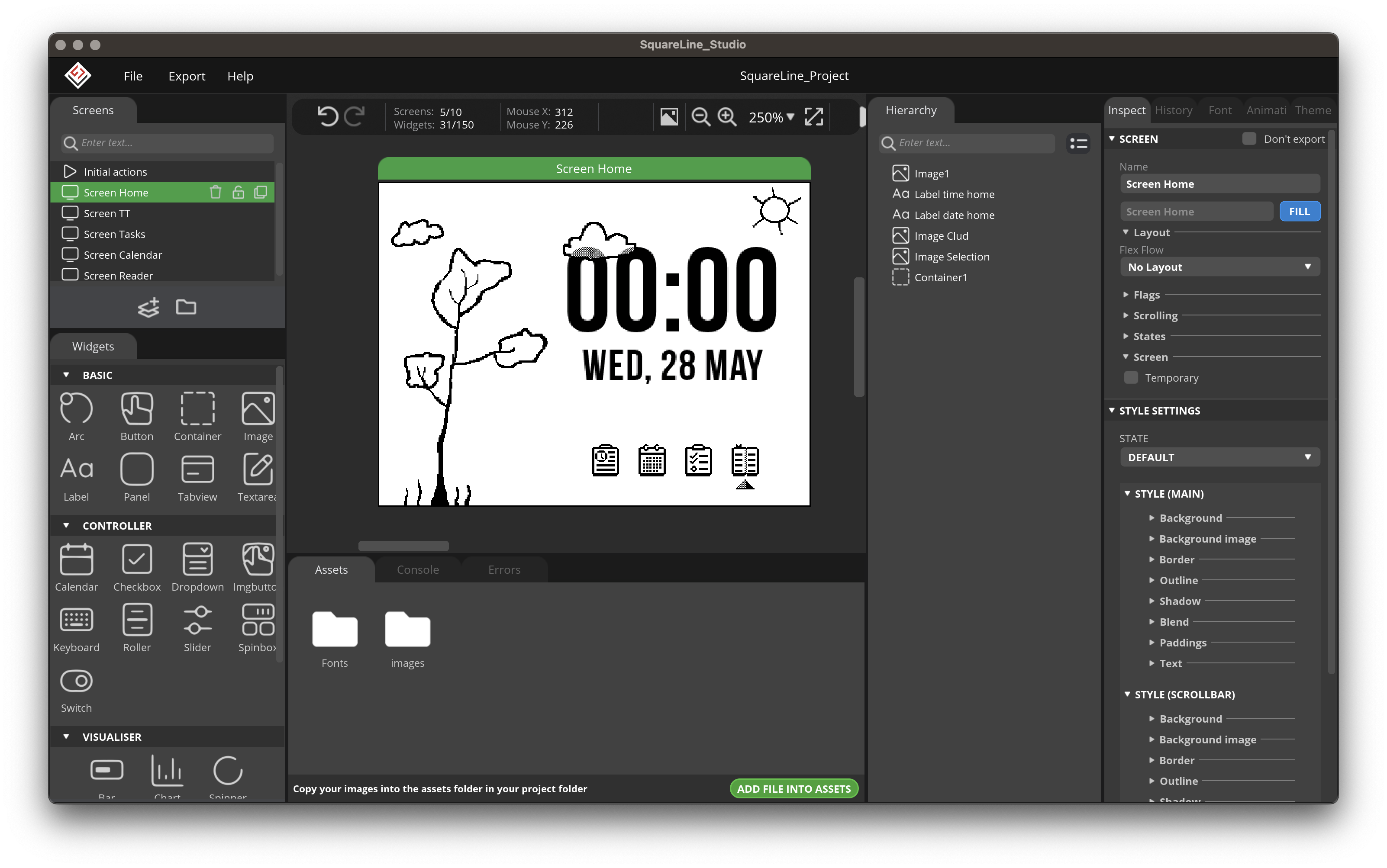
Task: Switch to the Errors tab
Action: click(x=504, y=569)
